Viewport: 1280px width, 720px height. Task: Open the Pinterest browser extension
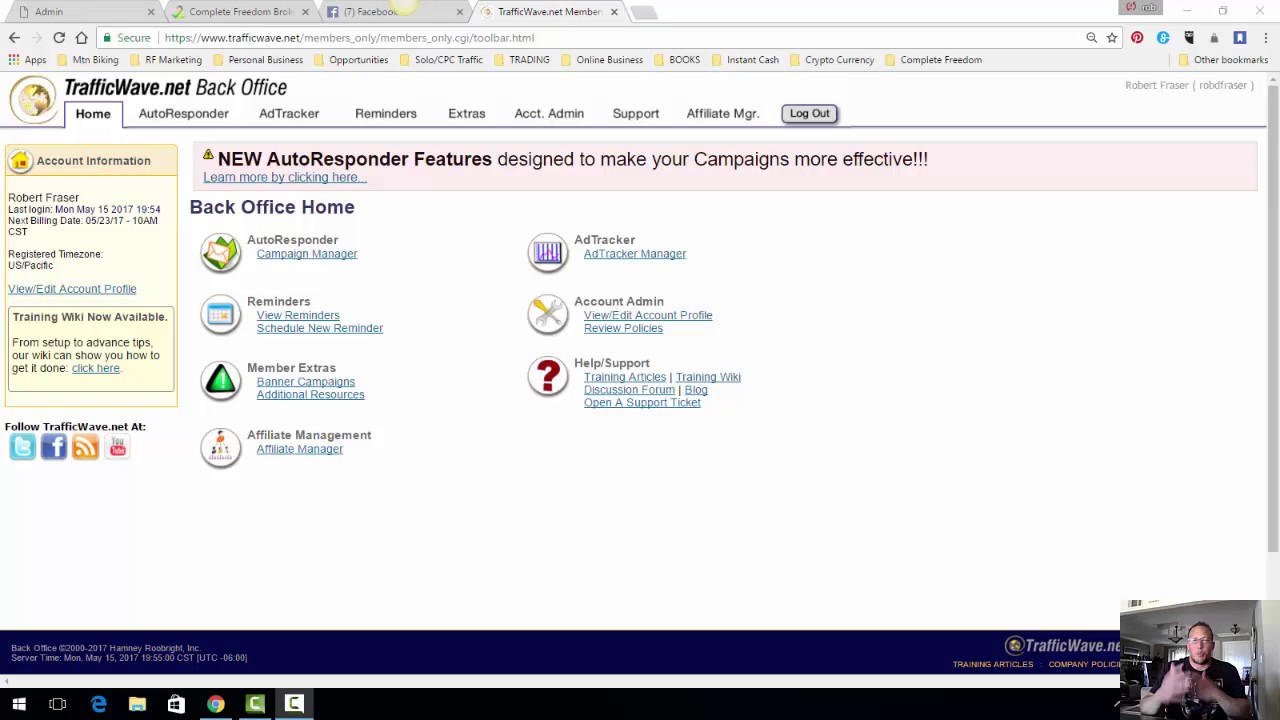(1137, 38)
